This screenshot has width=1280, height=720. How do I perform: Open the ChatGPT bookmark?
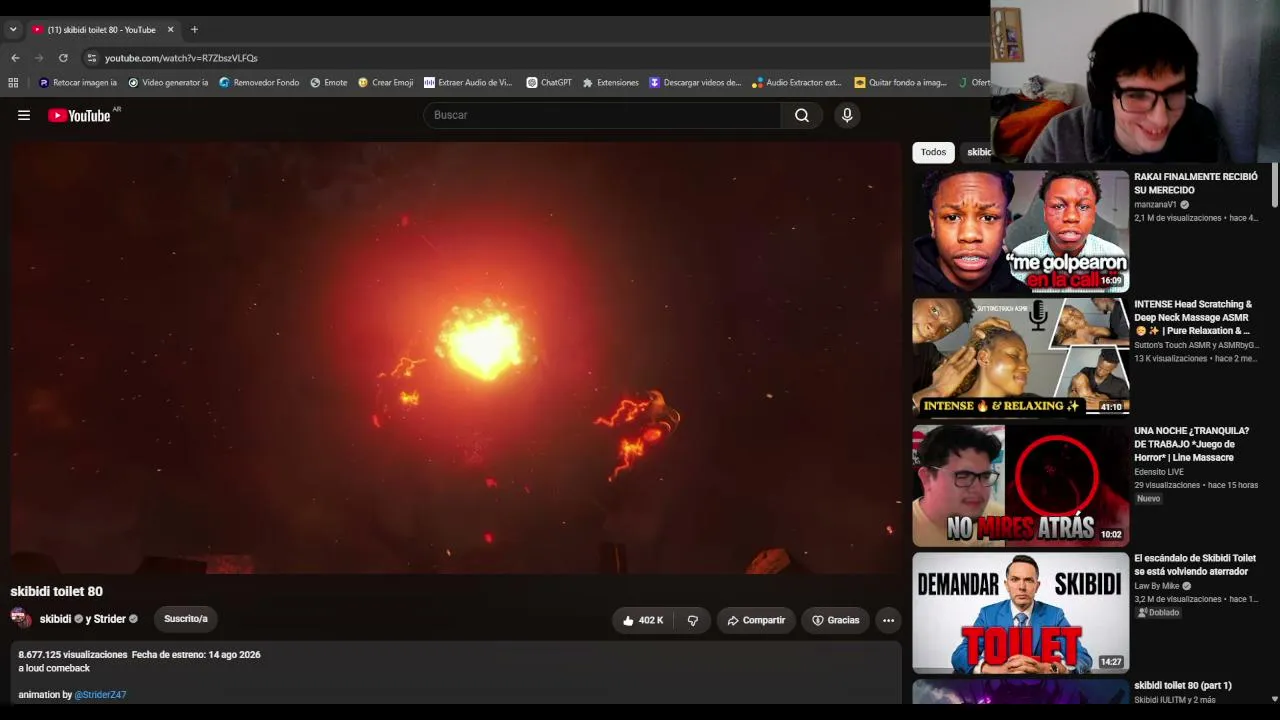[549, 83]
